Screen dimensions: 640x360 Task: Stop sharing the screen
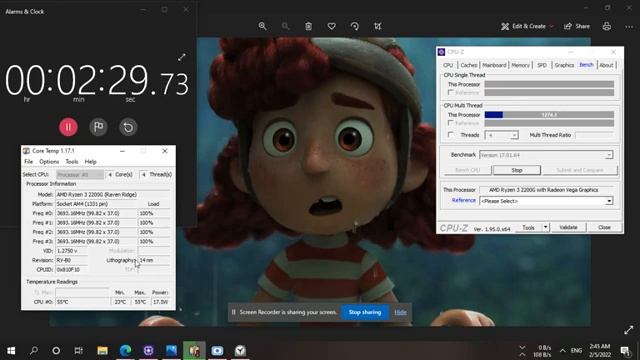point(364,312)
